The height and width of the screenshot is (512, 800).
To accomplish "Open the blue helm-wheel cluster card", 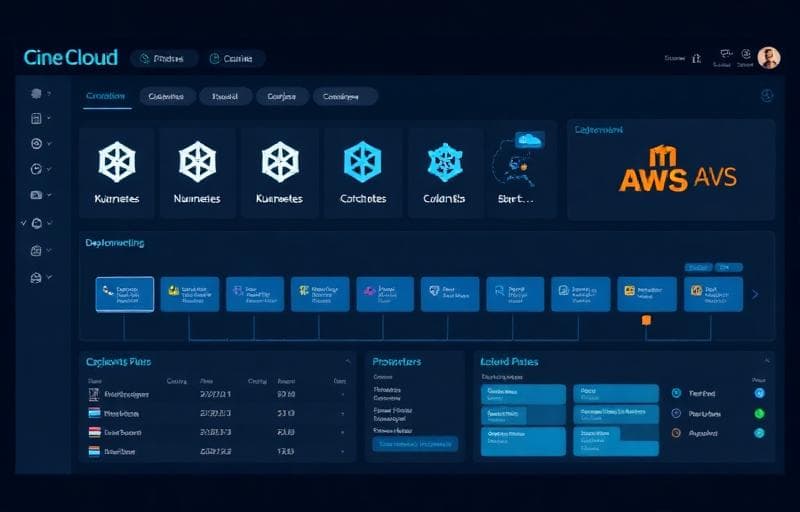I will point(444,173).
